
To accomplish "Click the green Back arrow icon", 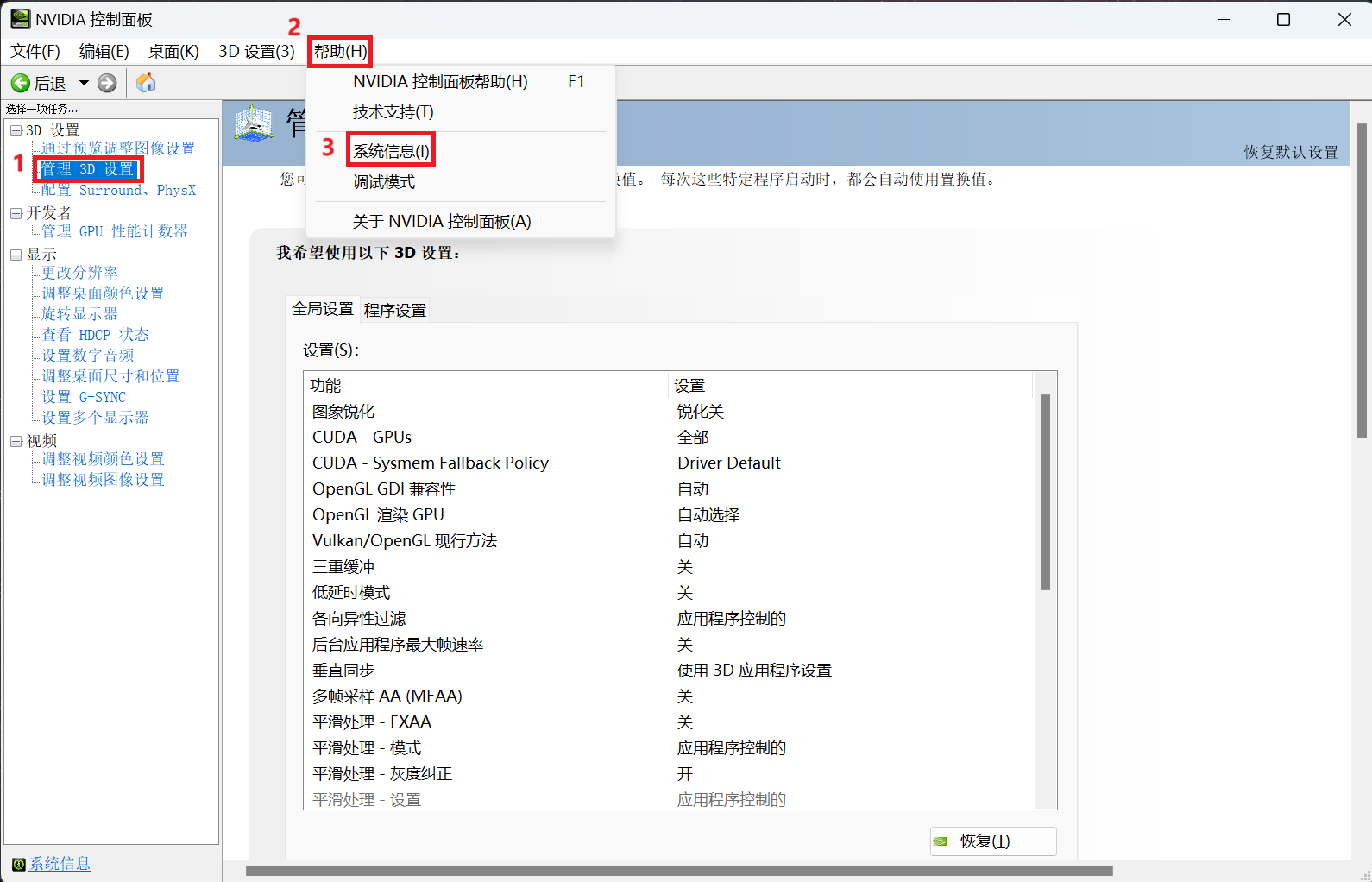I will pos(20,83).
